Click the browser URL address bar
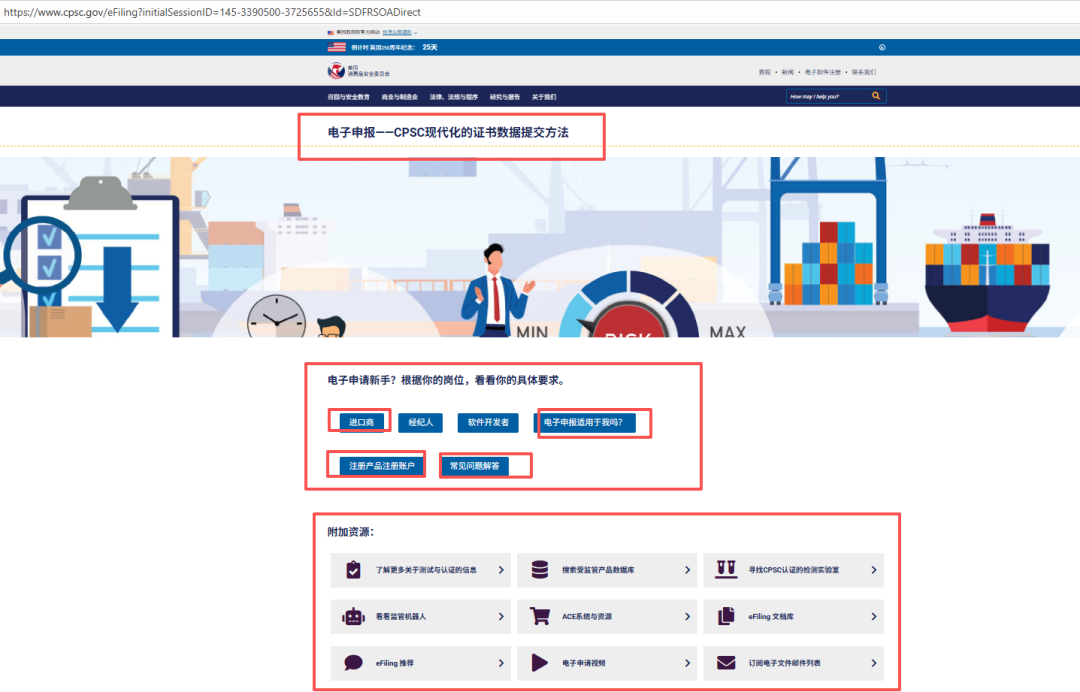Image resolution: width=1080 pixels, height=692 pixels. (540, 12)
